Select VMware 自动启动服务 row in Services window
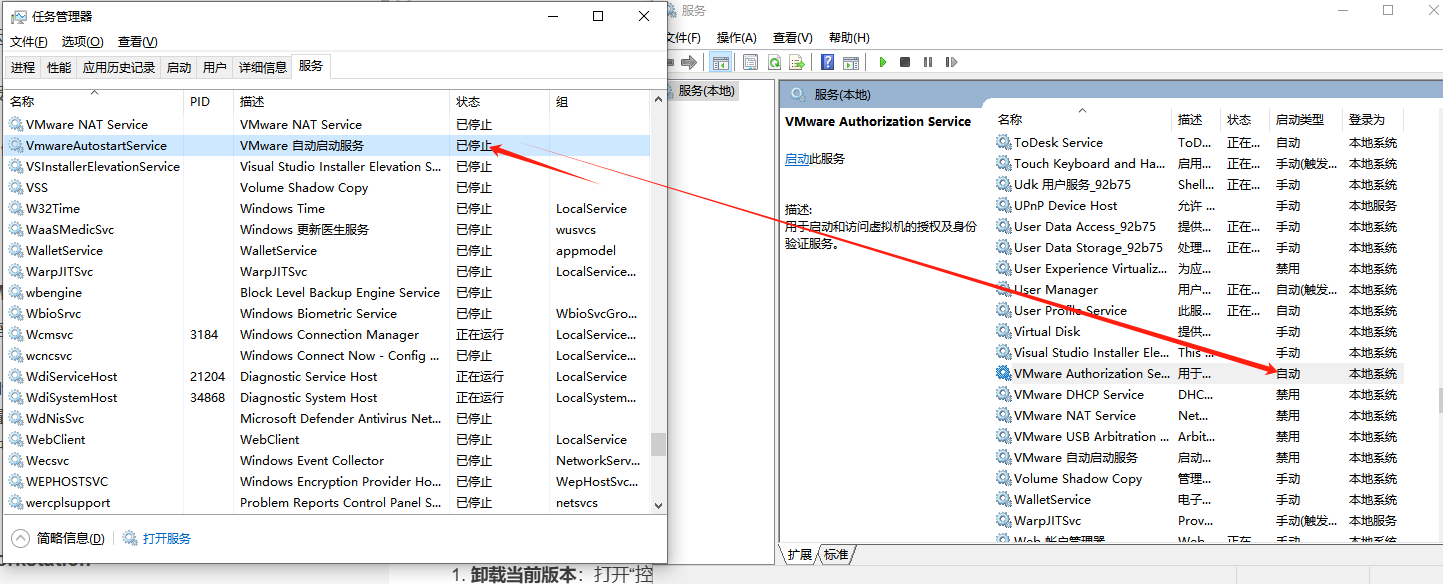This screenshot has height=584, width=1443. pos(1198,458)
